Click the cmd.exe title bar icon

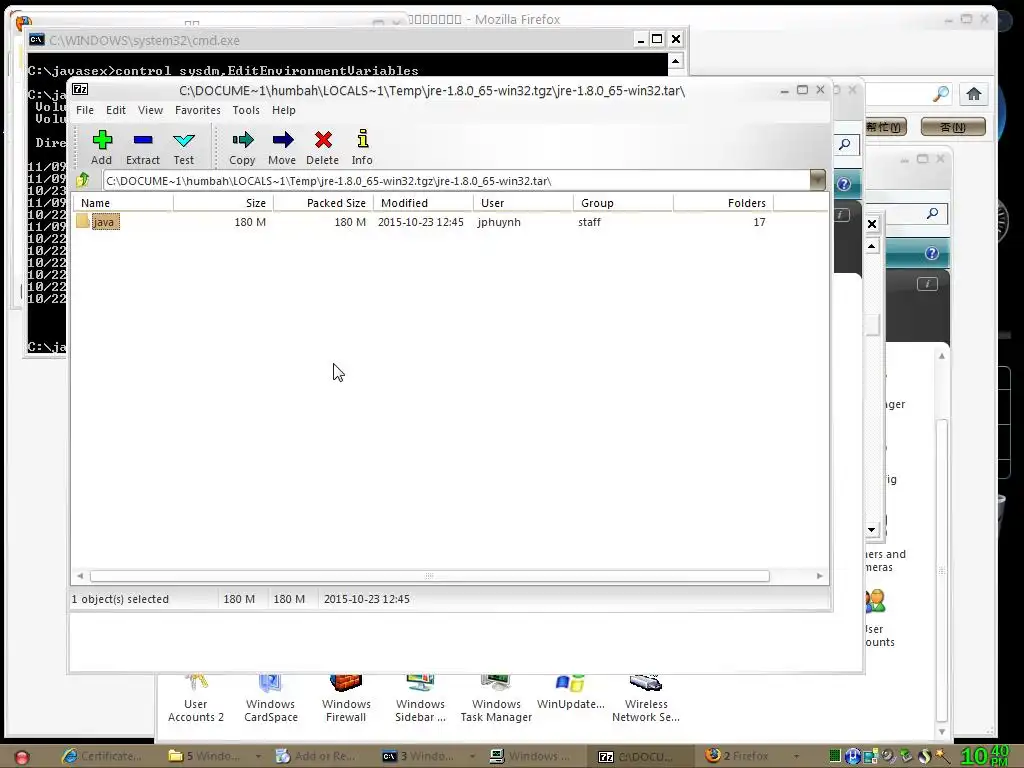[37, 40]
